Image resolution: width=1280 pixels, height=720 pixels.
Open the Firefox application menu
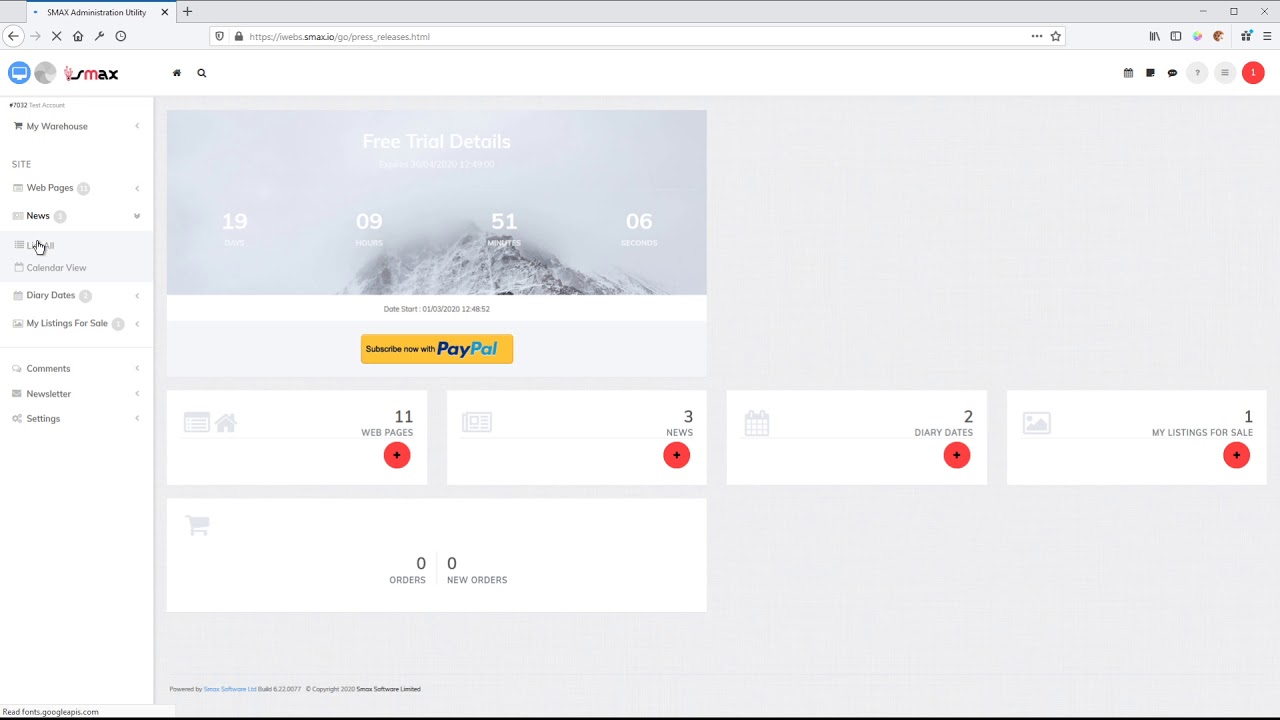(x=1267, y=36)
